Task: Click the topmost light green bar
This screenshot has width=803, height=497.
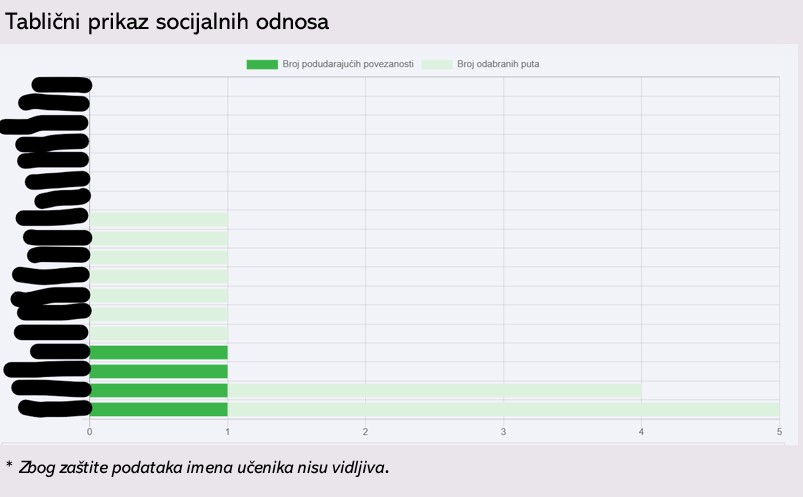Action: (159, 219)
